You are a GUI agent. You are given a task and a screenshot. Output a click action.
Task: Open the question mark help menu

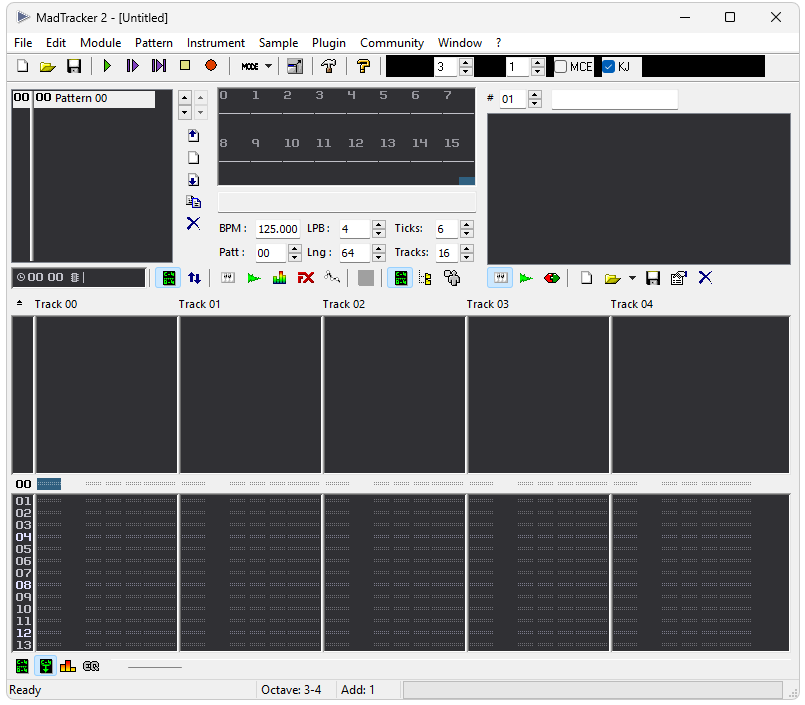[498, 43]
